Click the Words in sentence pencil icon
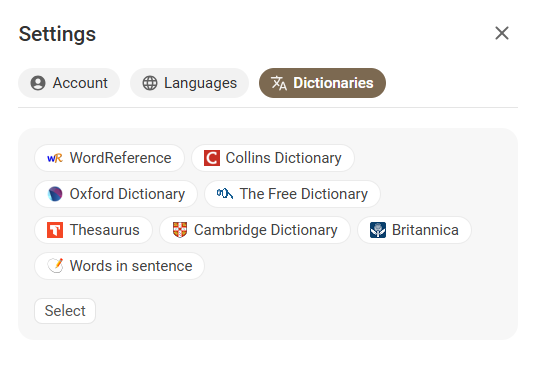 click(x=55, y=266)
